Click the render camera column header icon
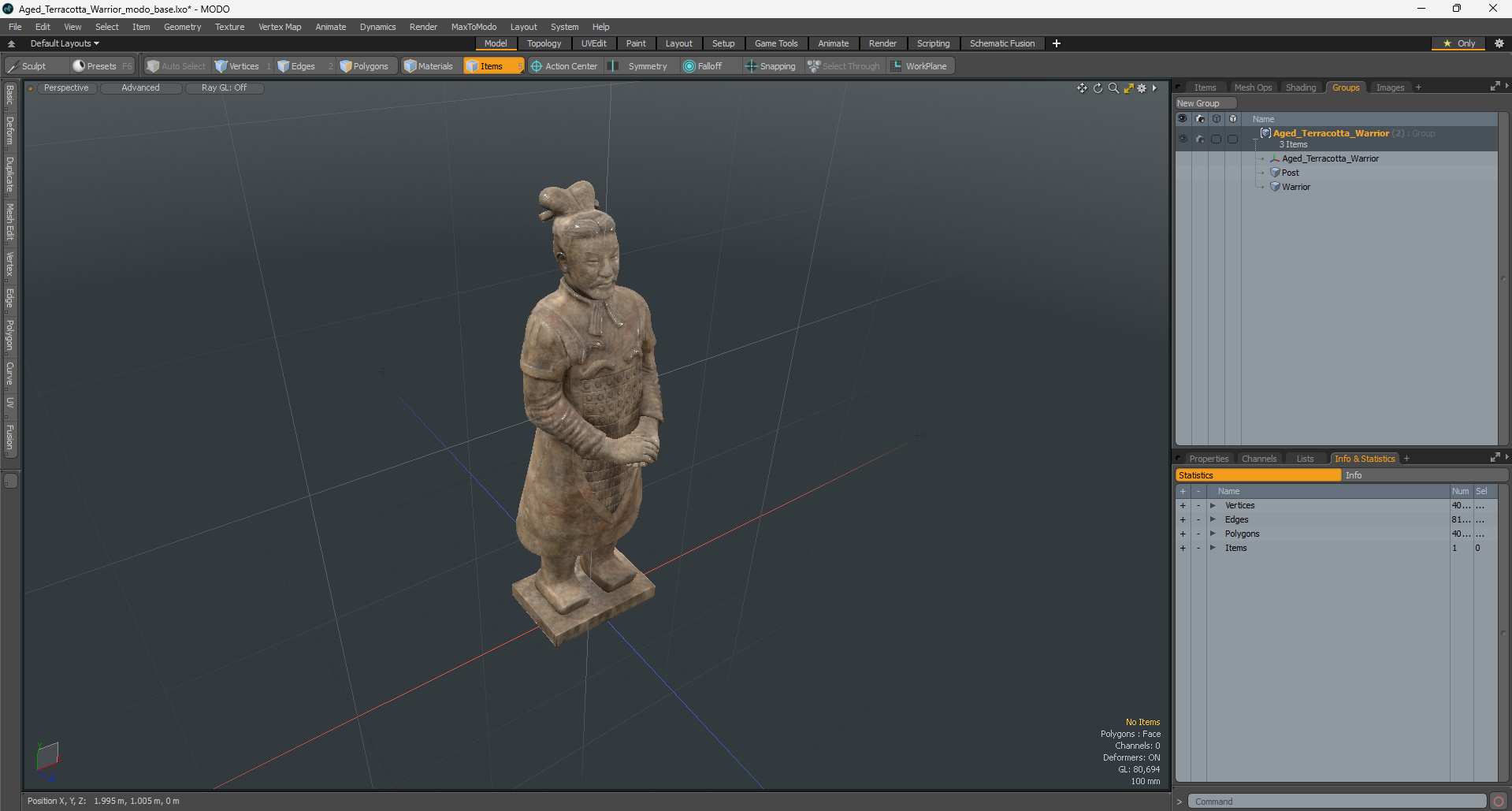 click(1199, 119)
